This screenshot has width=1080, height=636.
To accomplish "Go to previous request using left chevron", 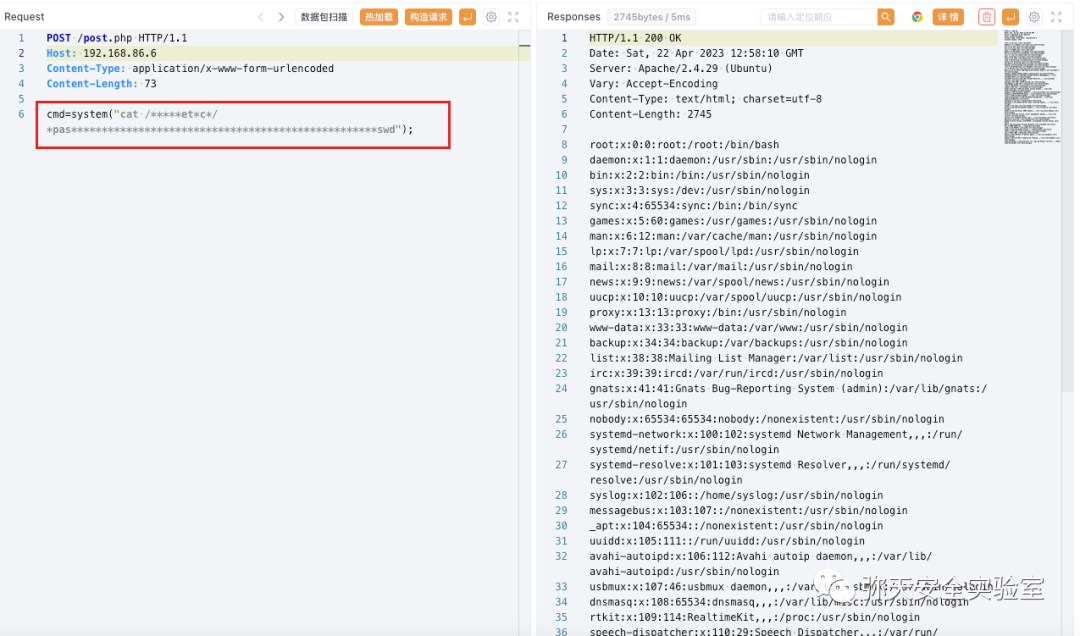I will tap(260, 17).
